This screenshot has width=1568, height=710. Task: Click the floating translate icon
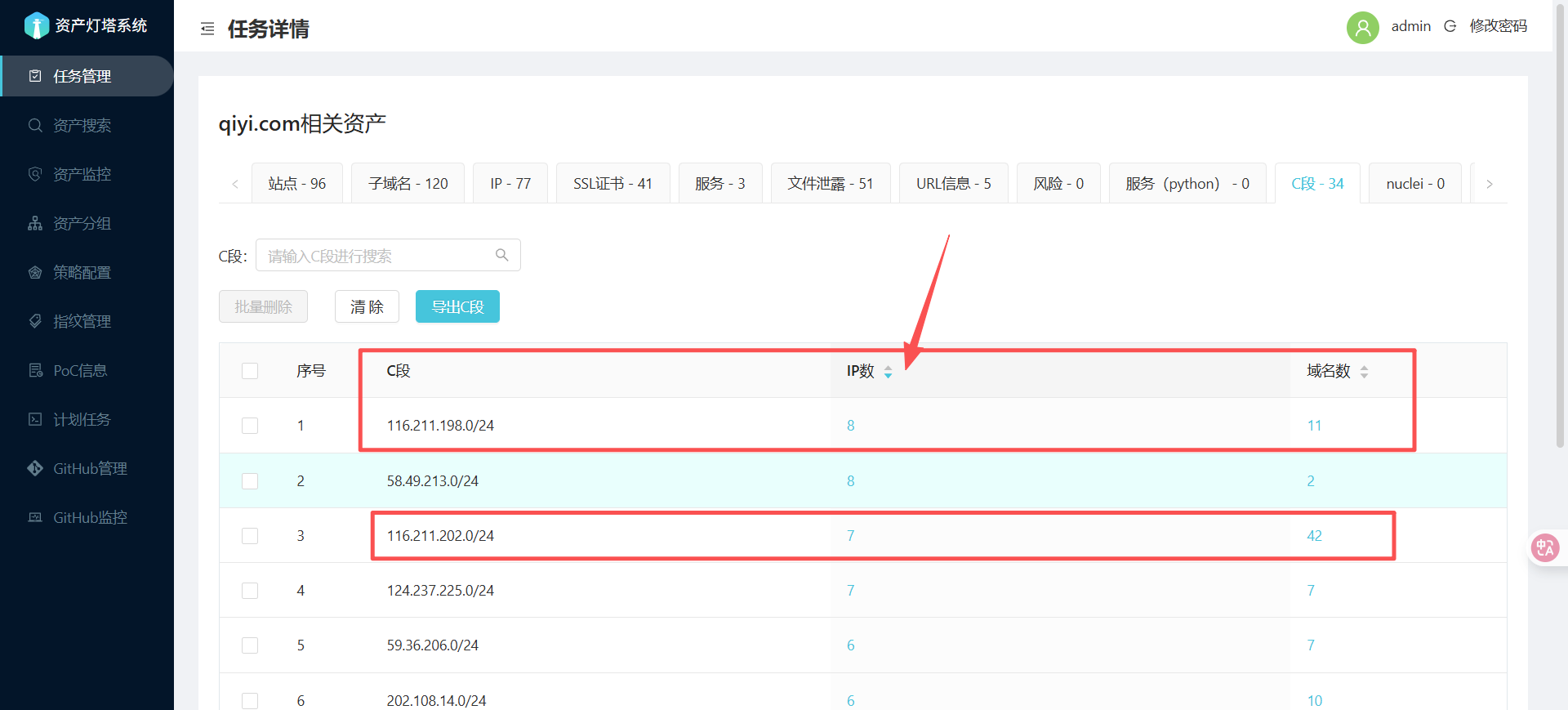coord(1544,547)
